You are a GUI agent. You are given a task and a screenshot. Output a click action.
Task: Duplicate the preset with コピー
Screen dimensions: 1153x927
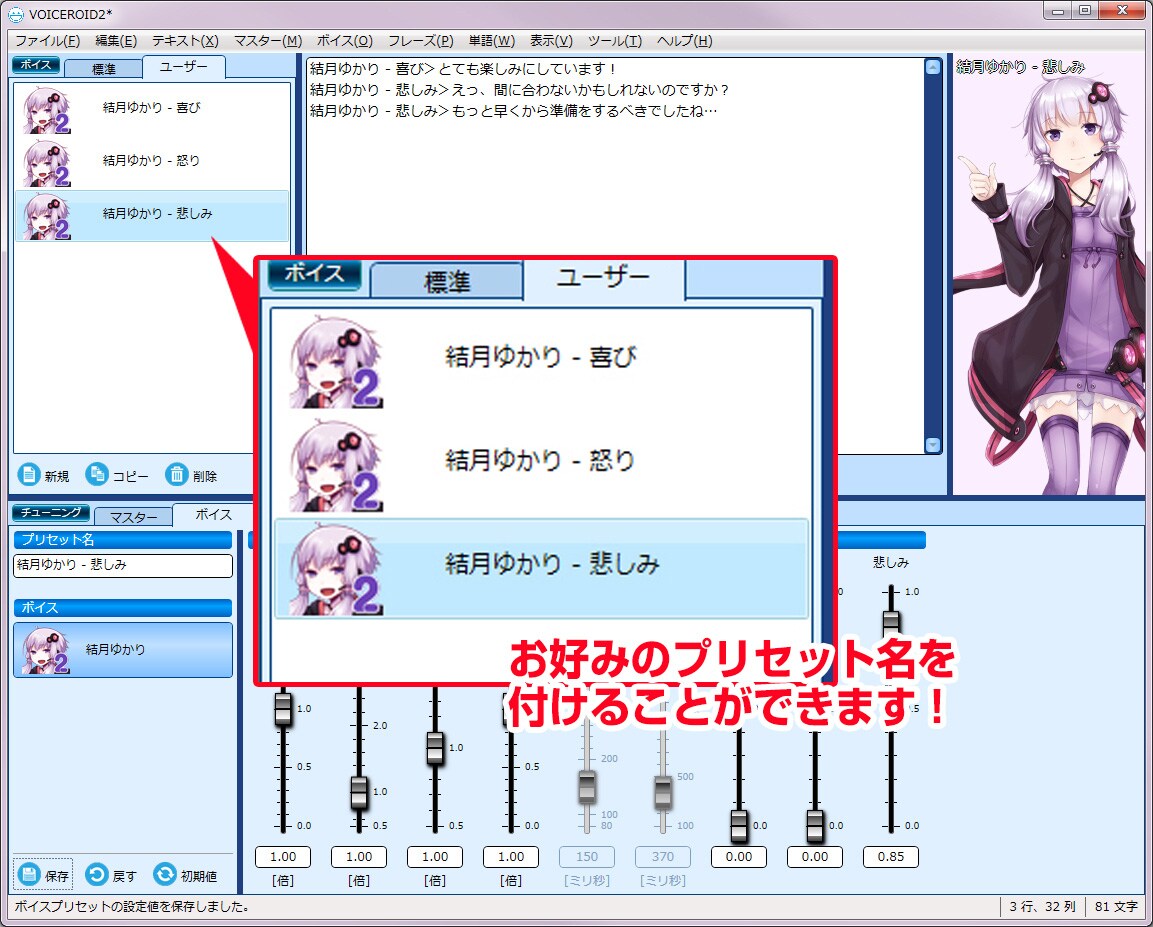118,475
